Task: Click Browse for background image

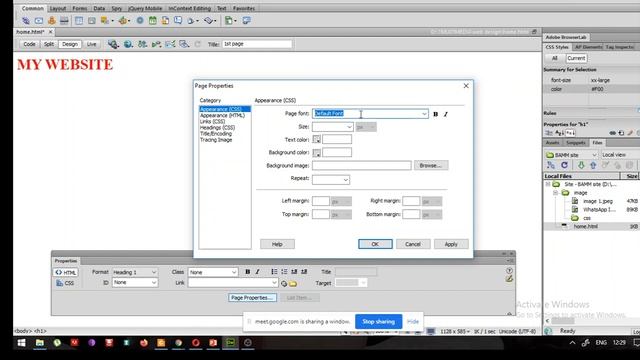Action: 431,165
